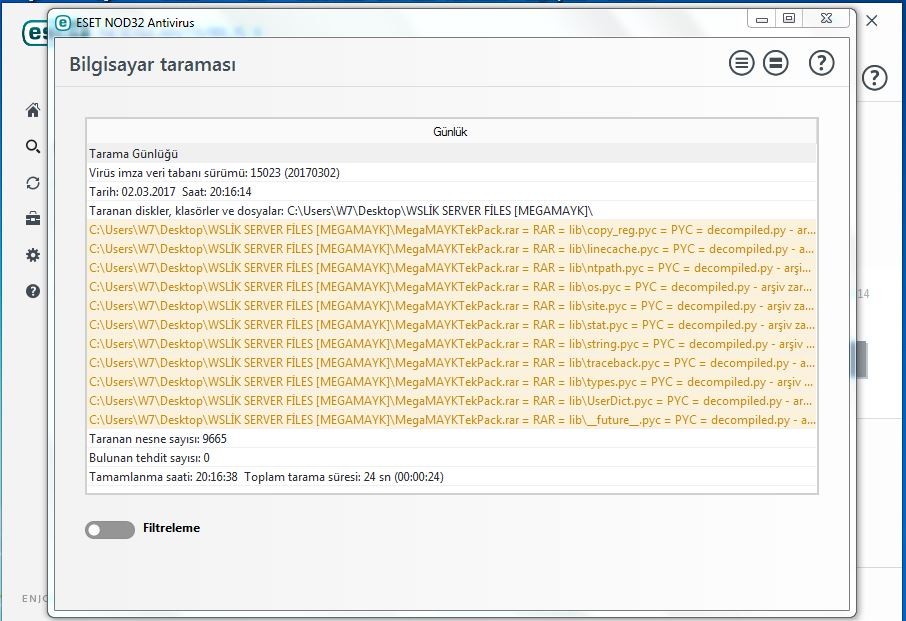Select the Taranan diskler, klasörler row
The height and width of the screenshot is (621, 906).
pos(452,211)
